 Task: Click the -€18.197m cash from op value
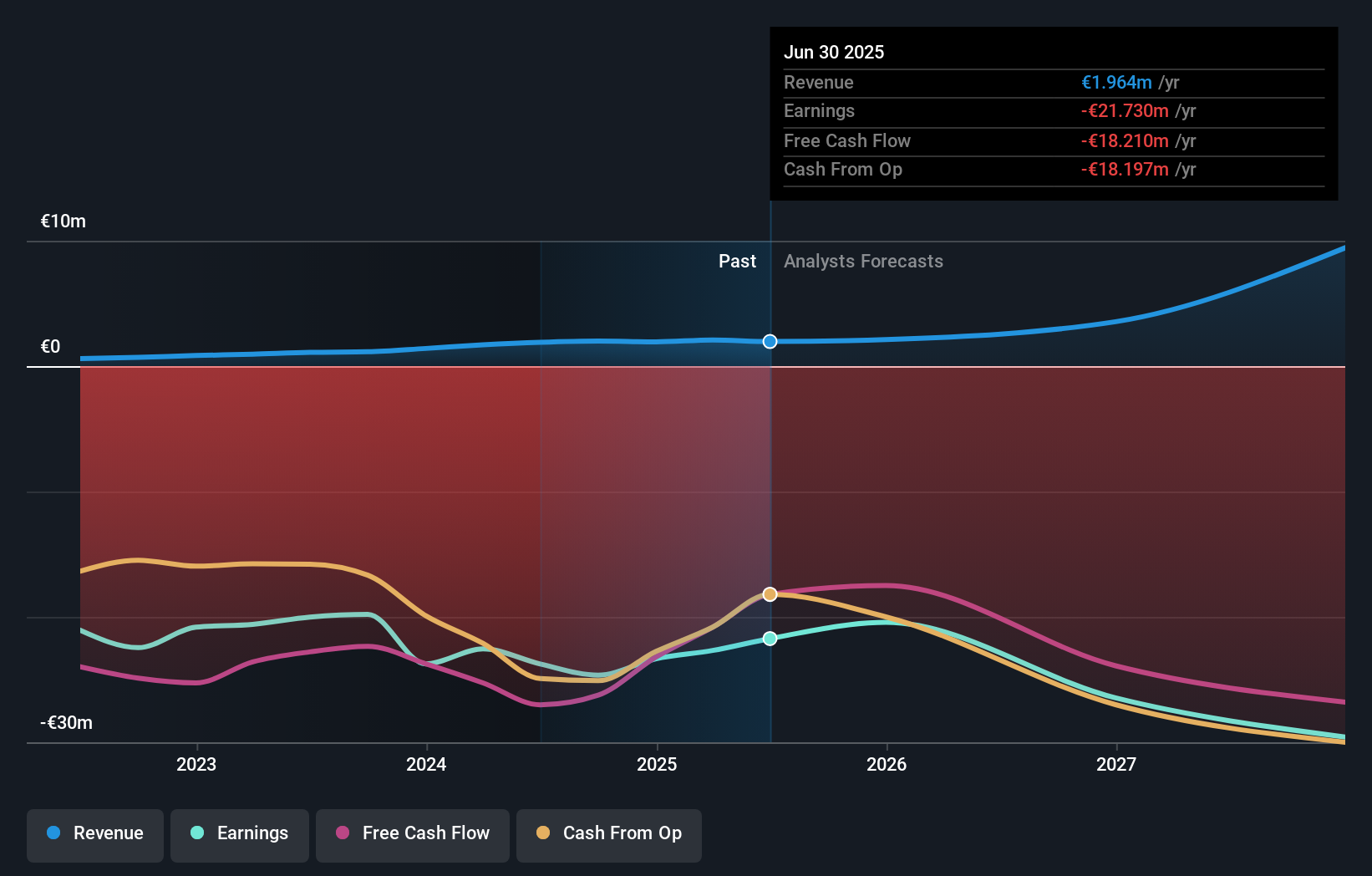pos(1125,170)
